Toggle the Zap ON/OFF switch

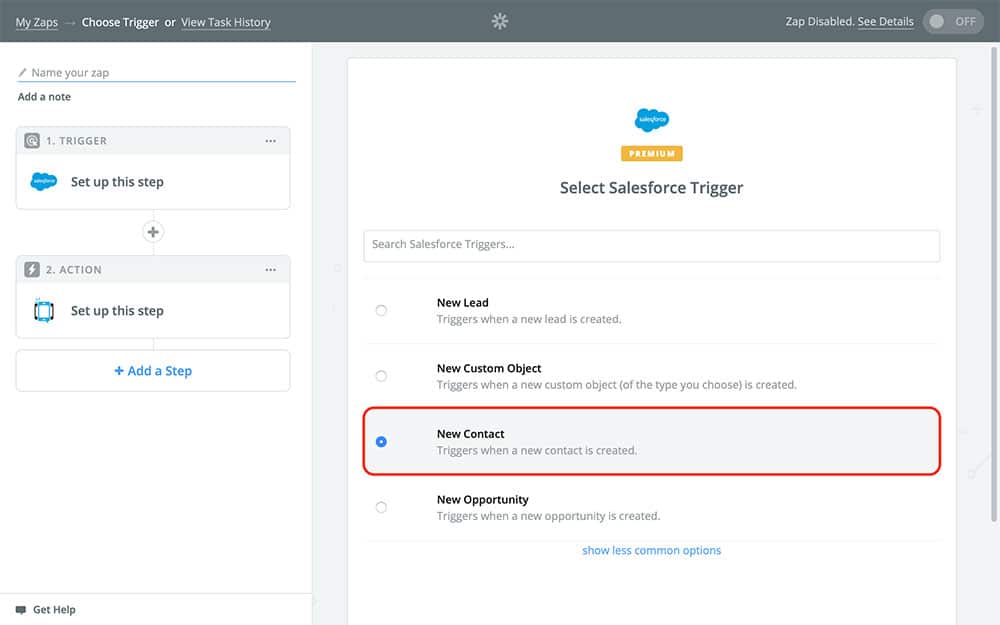coord(953,21)
